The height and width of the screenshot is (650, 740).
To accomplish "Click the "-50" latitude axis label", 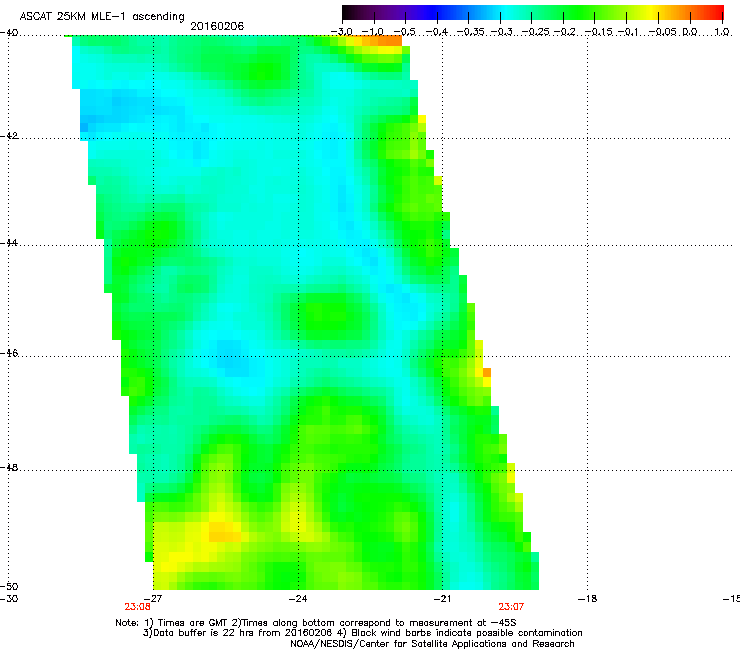I will pyautogui.click(x=9, y=586).
